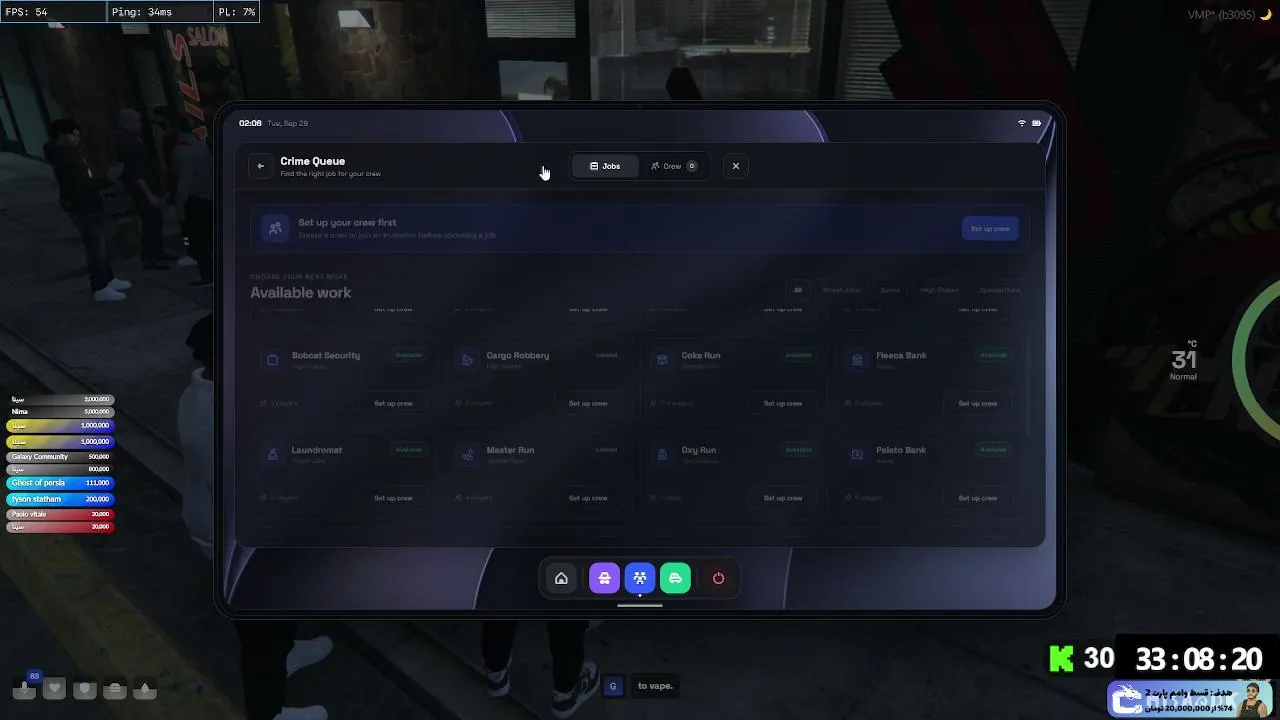
Task: Click the Bobcat Security Available badge
Action: 408,355
